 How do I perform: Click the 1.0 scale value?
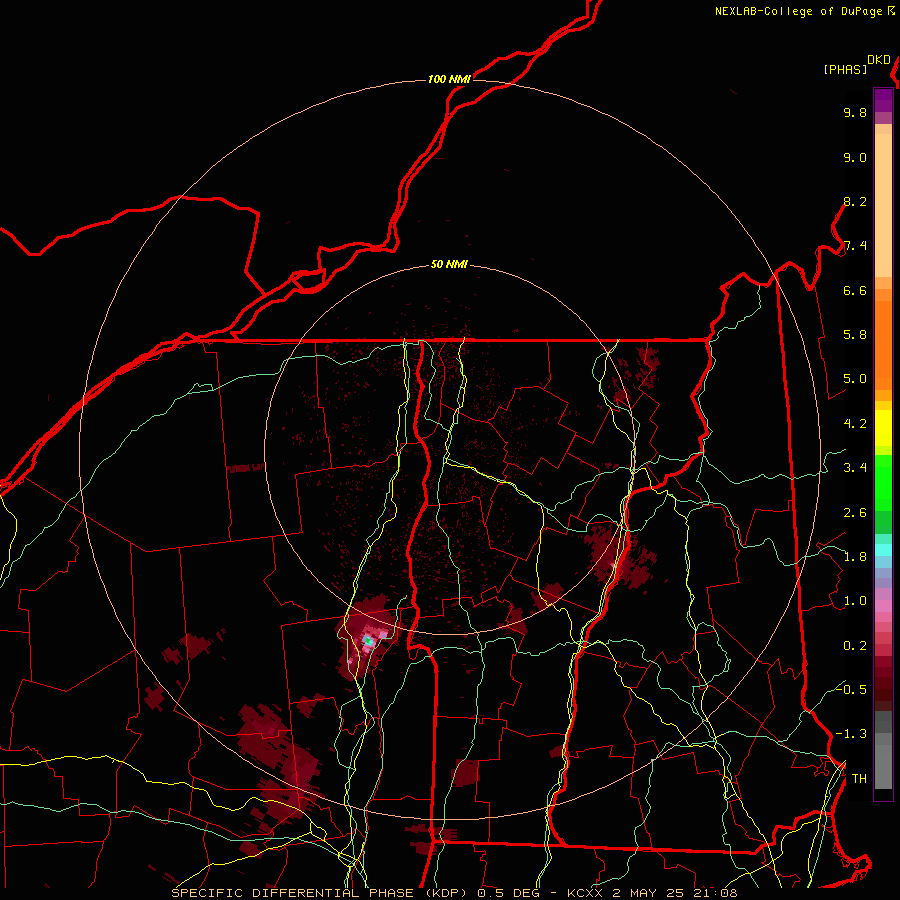pyautogui.click(x=855, y=602)
